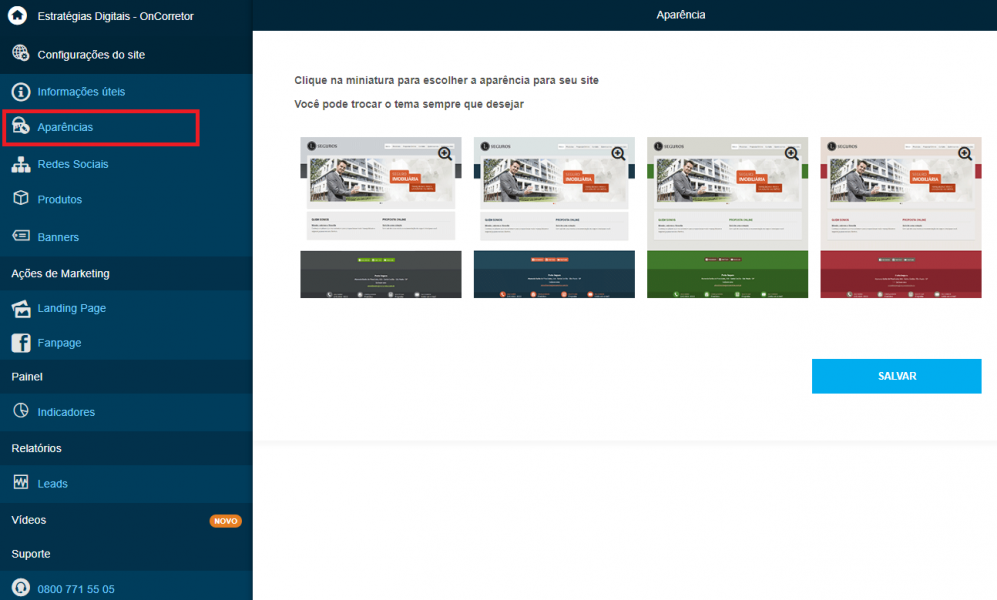Magnify the green theme preview
The image size is (997, 600).
pyautogui.click(x=792, y=153)
